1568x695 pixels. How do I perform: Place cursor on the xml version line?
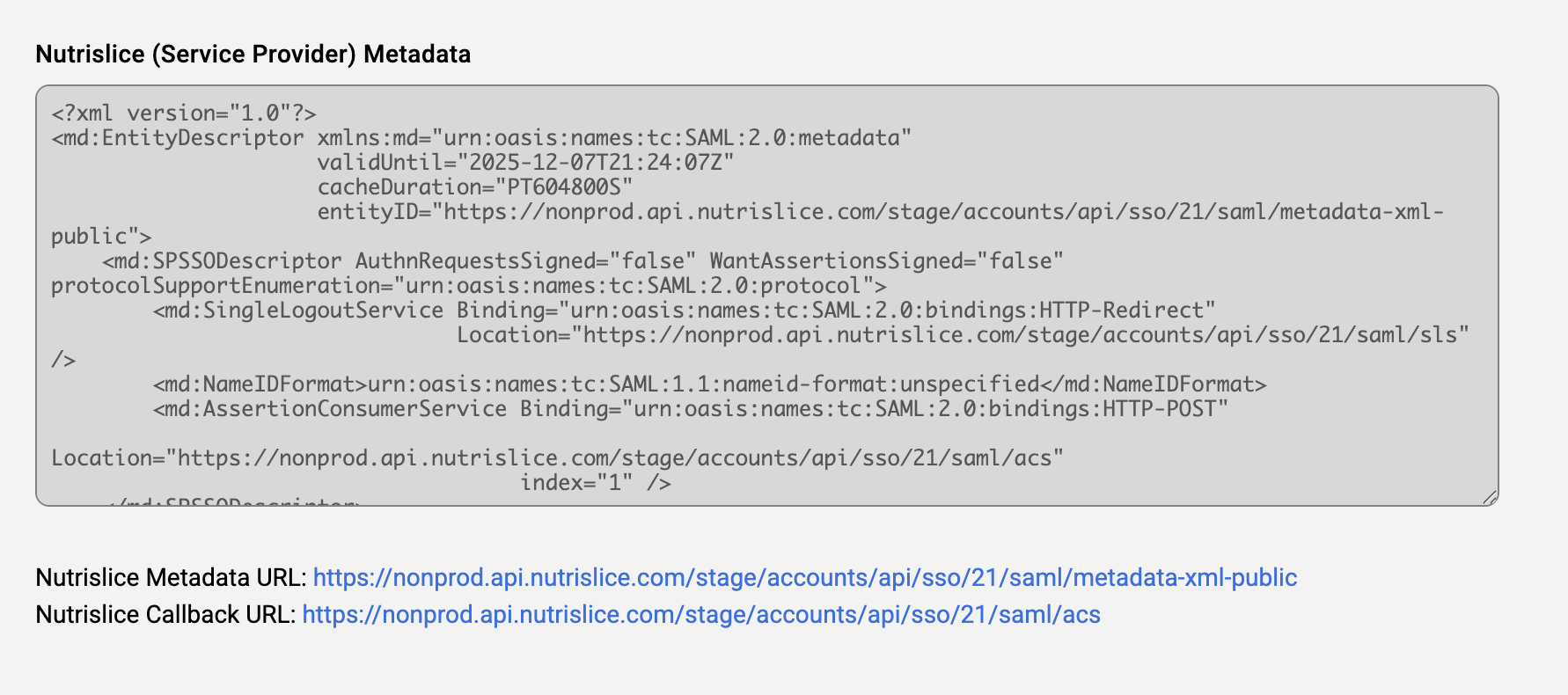183,113
